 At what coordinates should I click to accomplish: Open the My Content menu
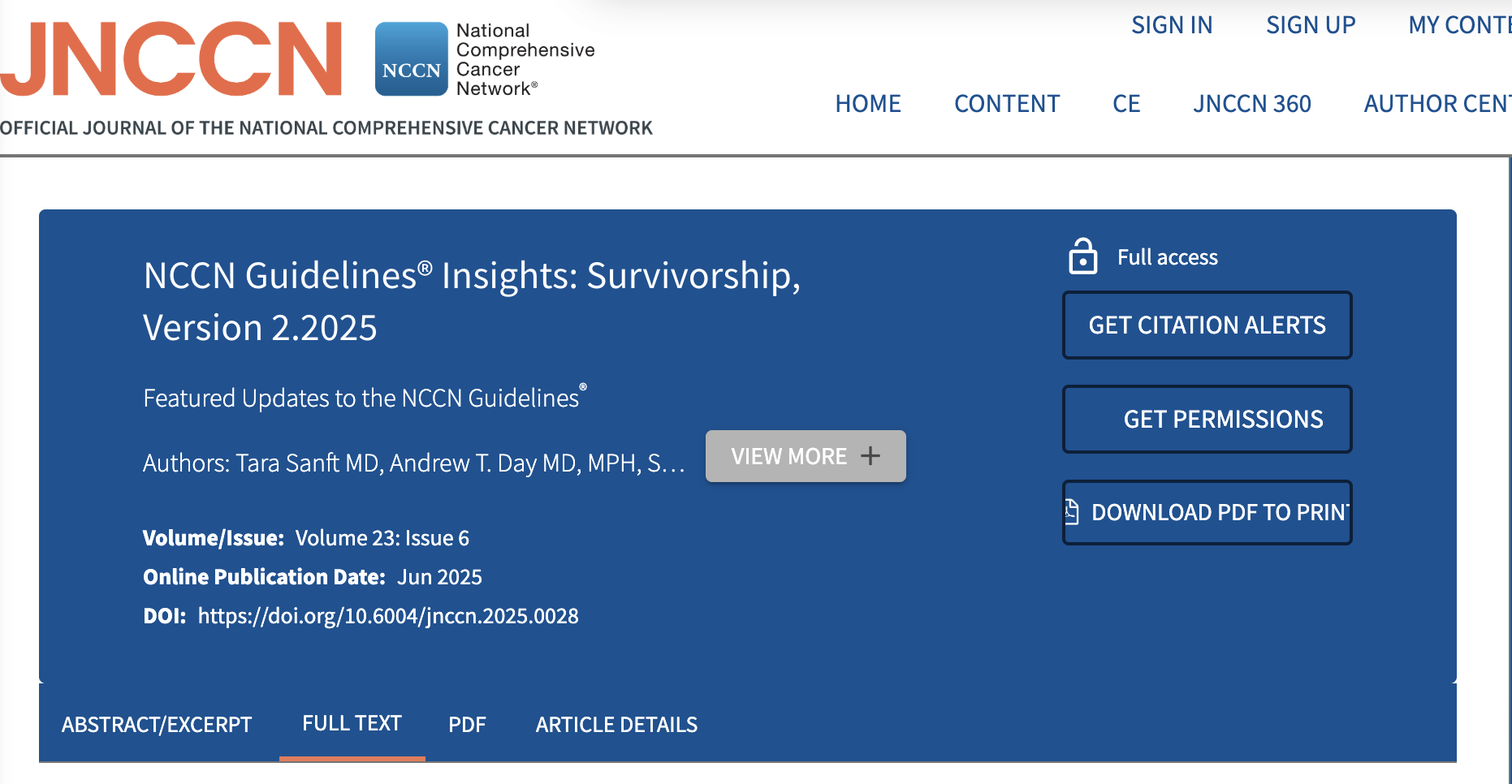point(1458,25)
